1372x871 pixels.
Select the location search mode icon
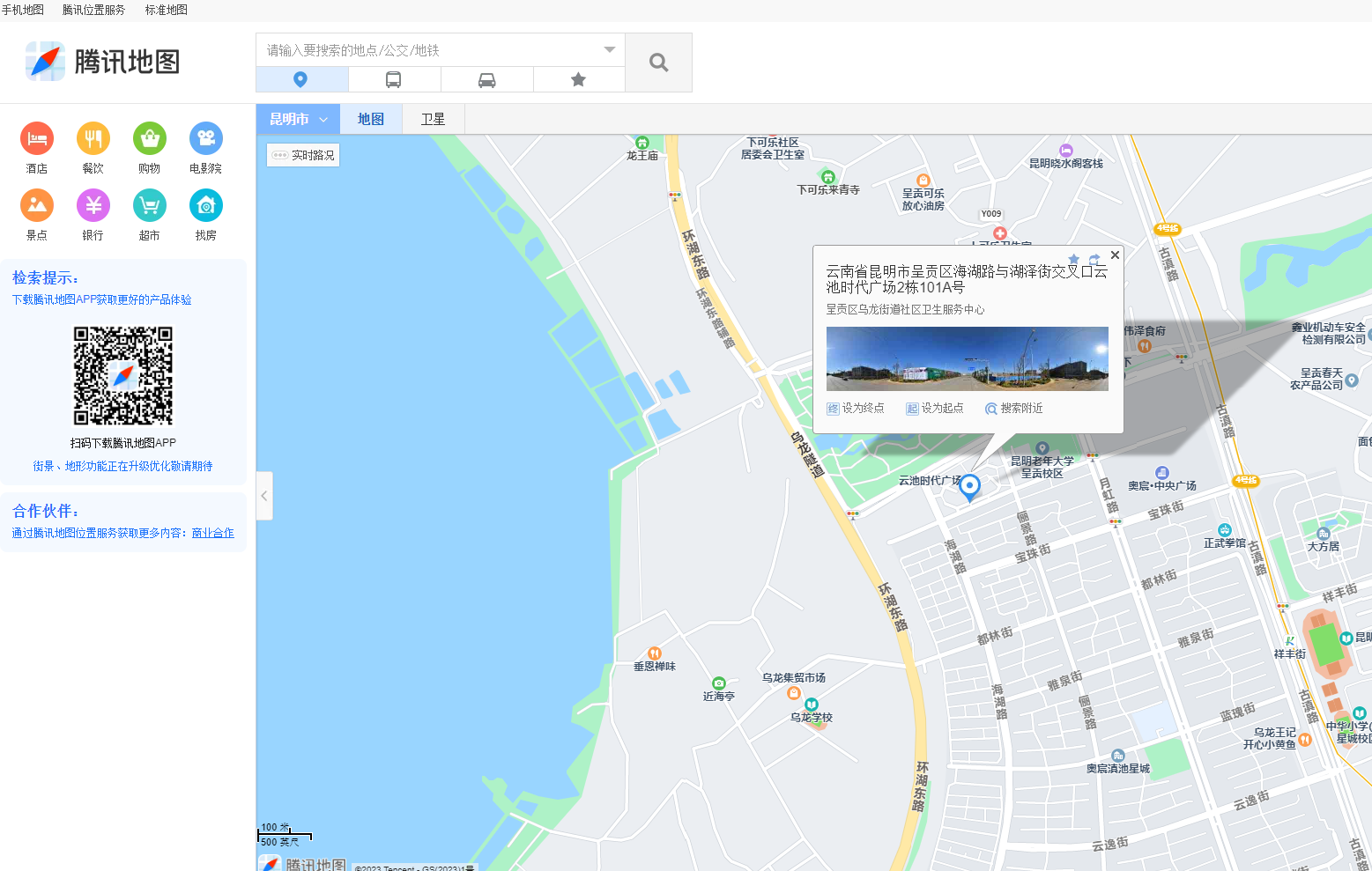click(x=300, y=79)
